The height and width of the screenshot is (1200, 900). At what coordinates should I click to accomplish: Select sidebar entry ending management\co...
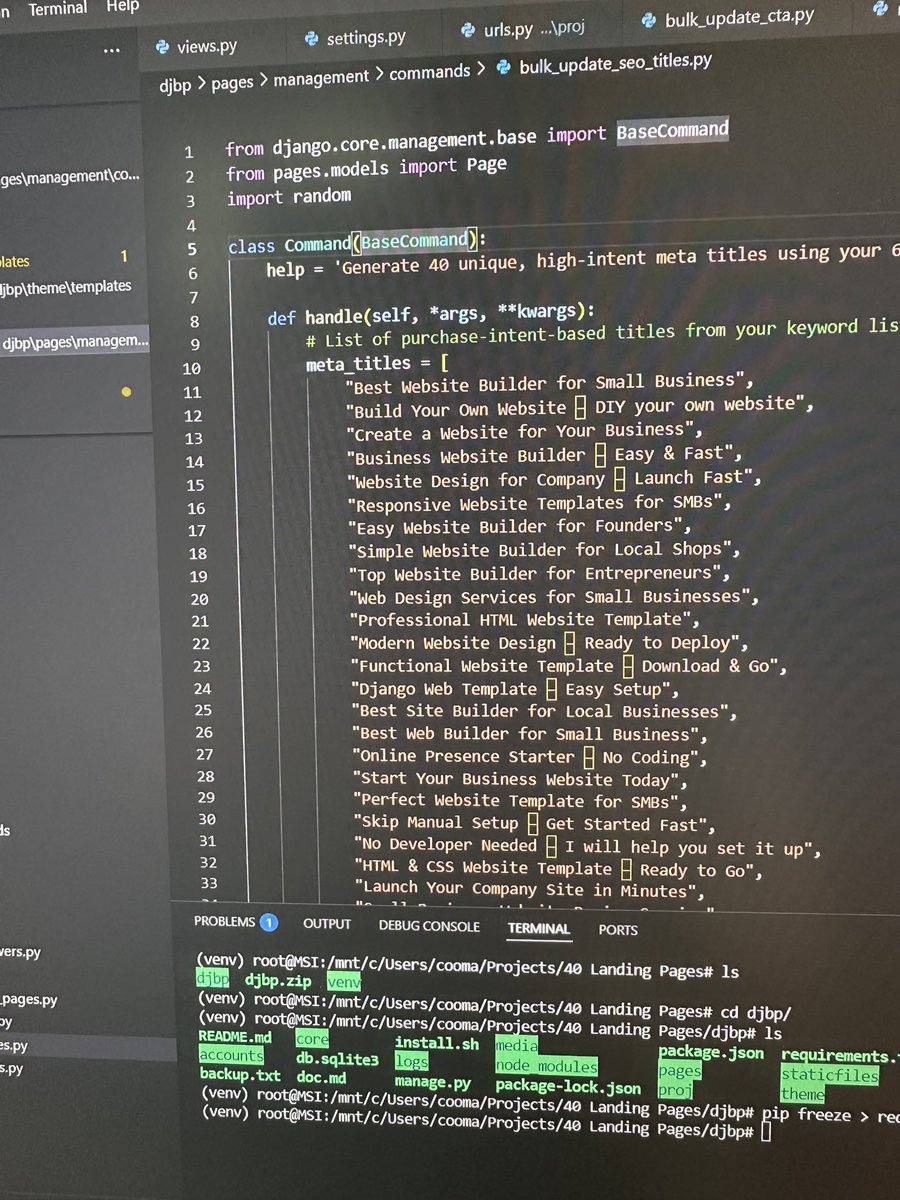(70, 177)
